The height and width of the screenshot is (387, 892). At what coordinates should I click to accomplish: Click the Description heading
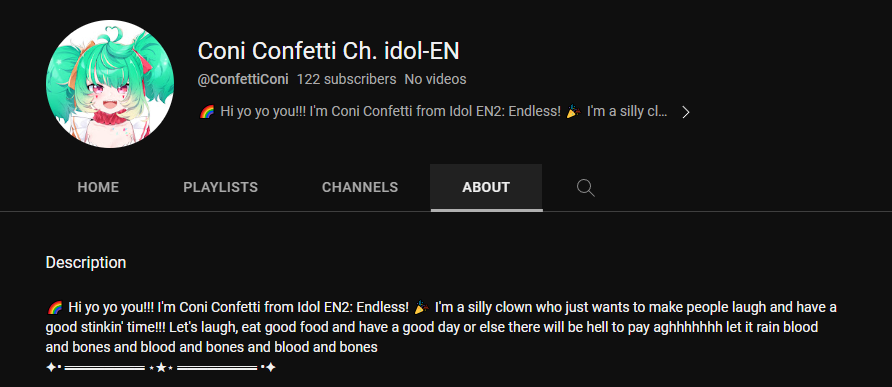(x=86, y=262)
